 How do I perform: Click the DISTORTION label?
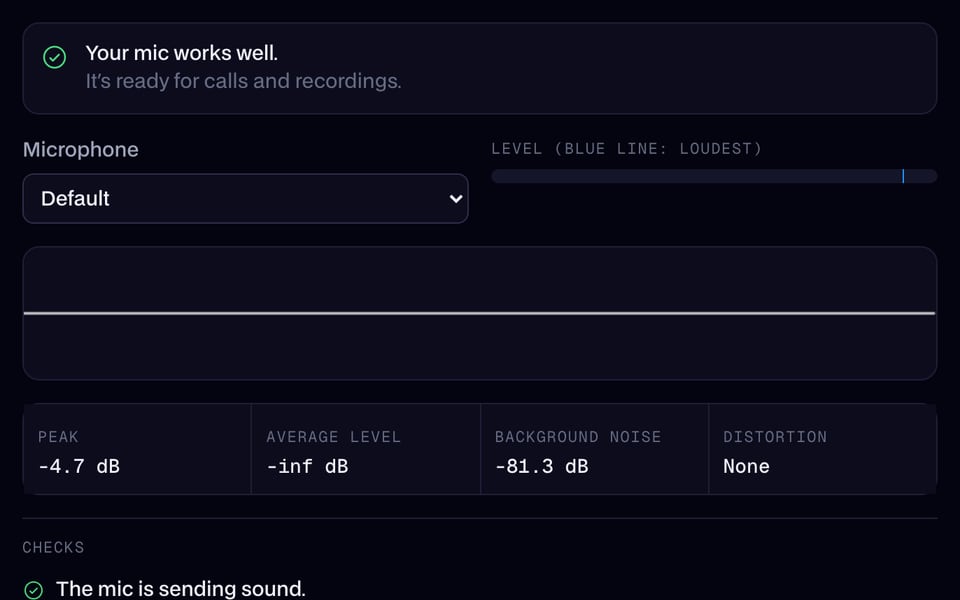point(775,437)
